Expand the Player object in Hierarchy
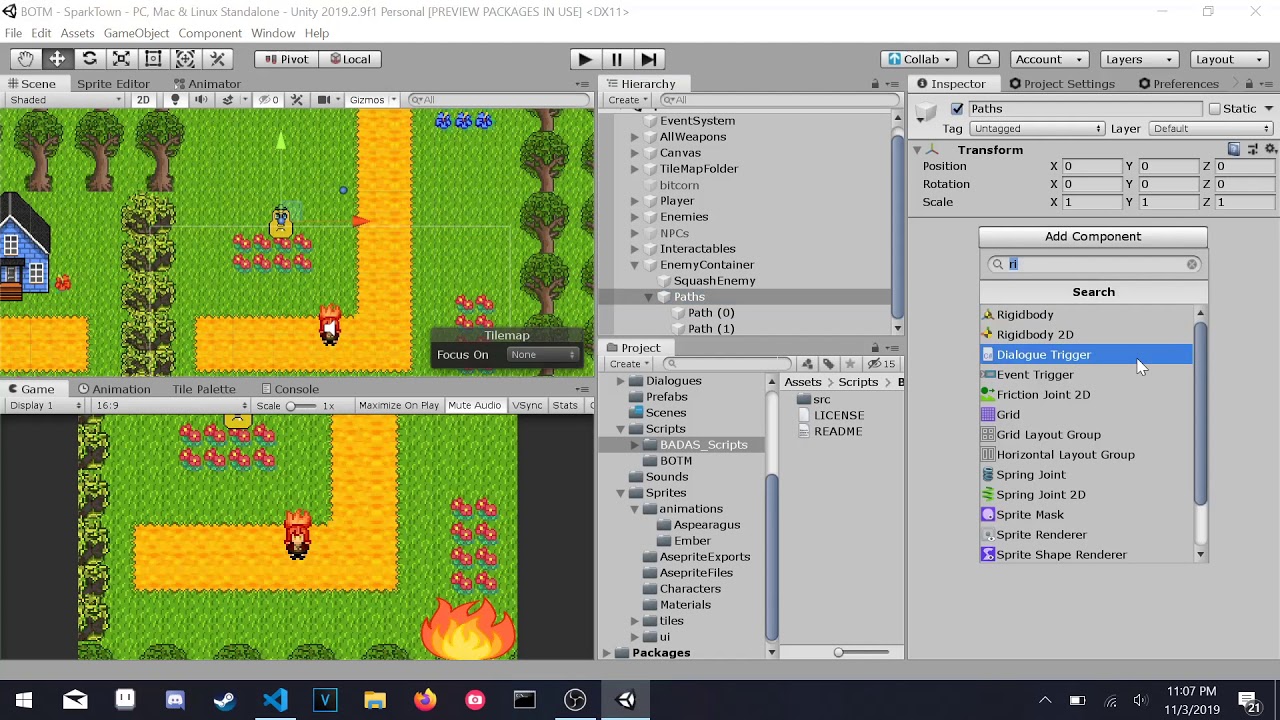This screenshot has width=1280, height=720. pyautogui.click(x=635, y=201)
